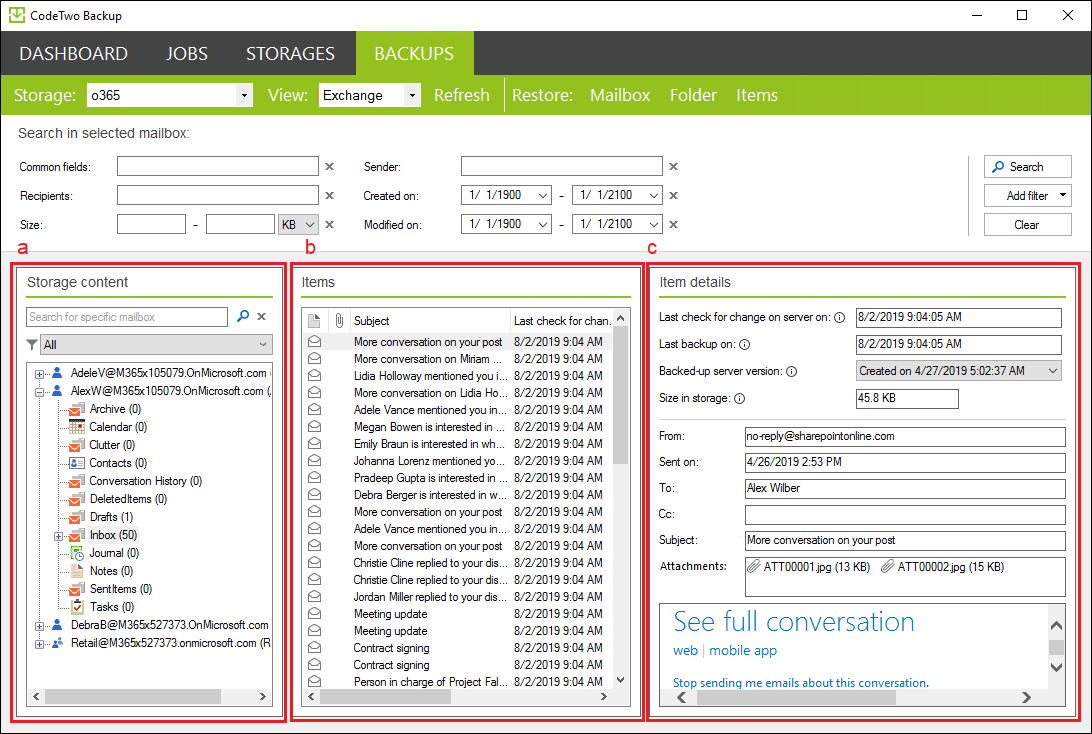1092x734 pixels.
Task: Select Conversation History (0) folder
Action: pos(146,481)
